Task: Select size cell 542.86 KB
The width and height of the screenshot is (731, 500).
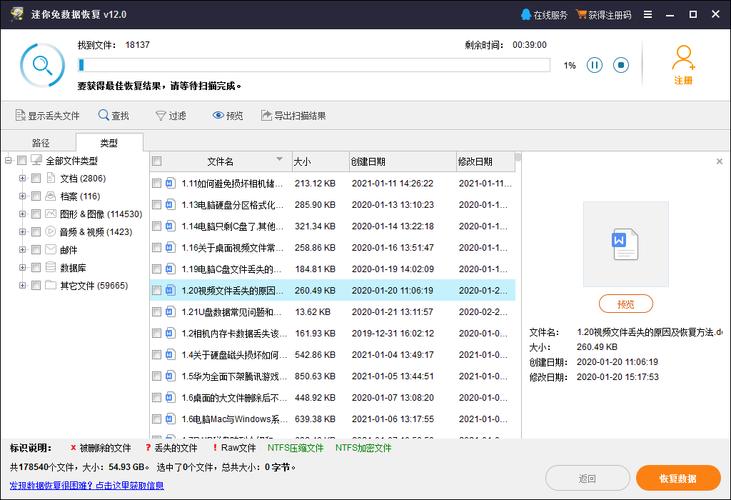Action: click(x=315, y=355)
